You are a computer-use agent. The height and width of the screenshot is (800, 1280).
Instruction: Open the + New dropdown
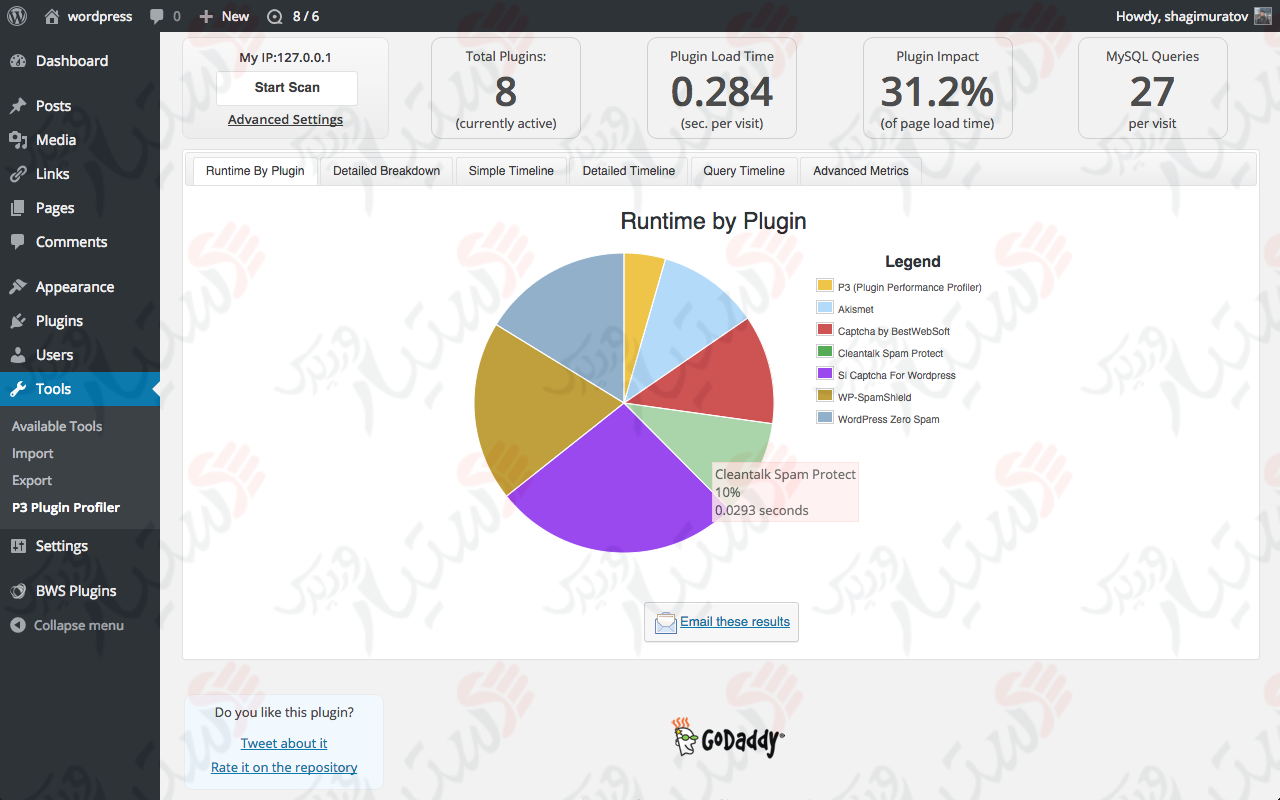coord(223,16)
